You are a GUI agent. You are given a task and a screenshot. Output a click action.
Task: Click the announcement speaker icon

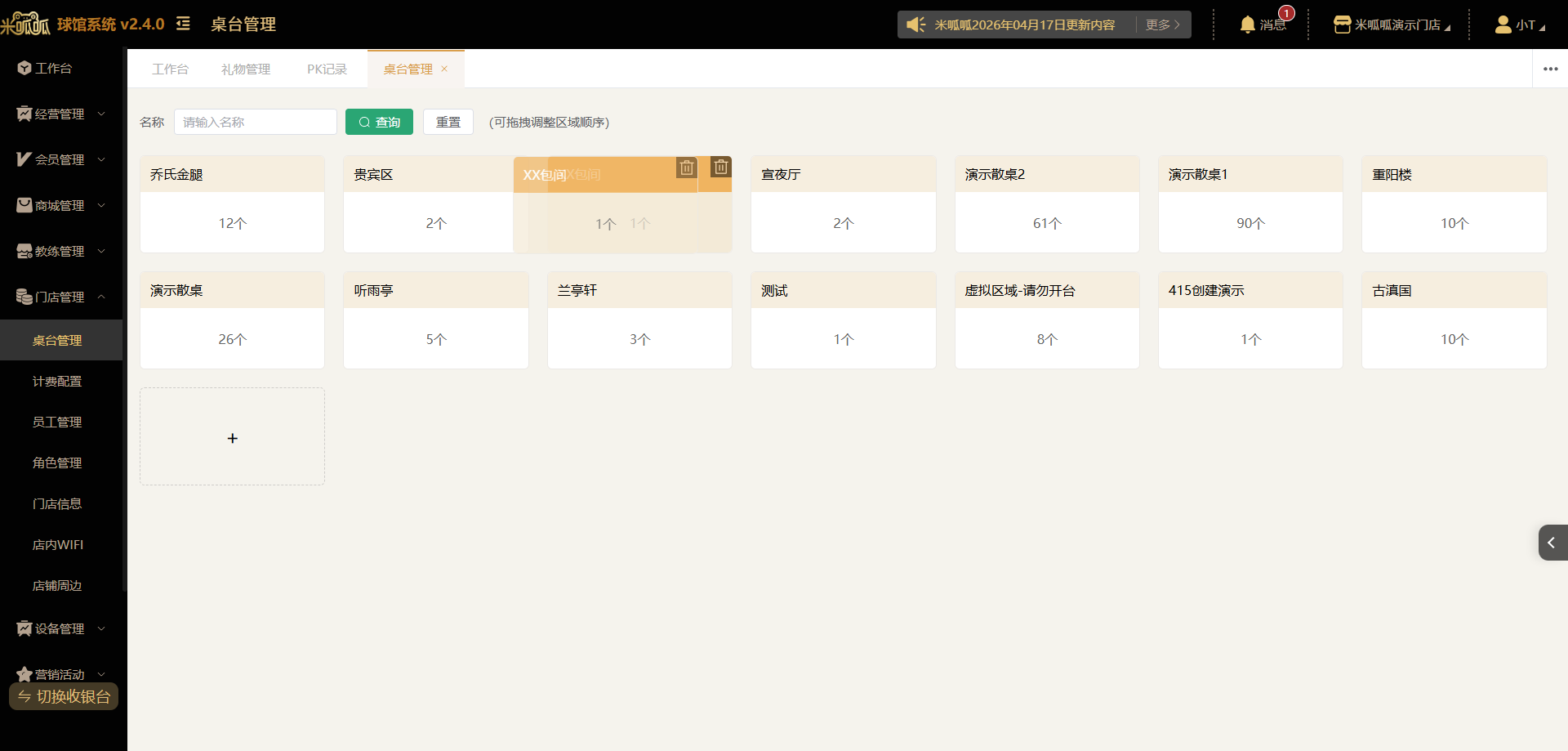[915, 25]
